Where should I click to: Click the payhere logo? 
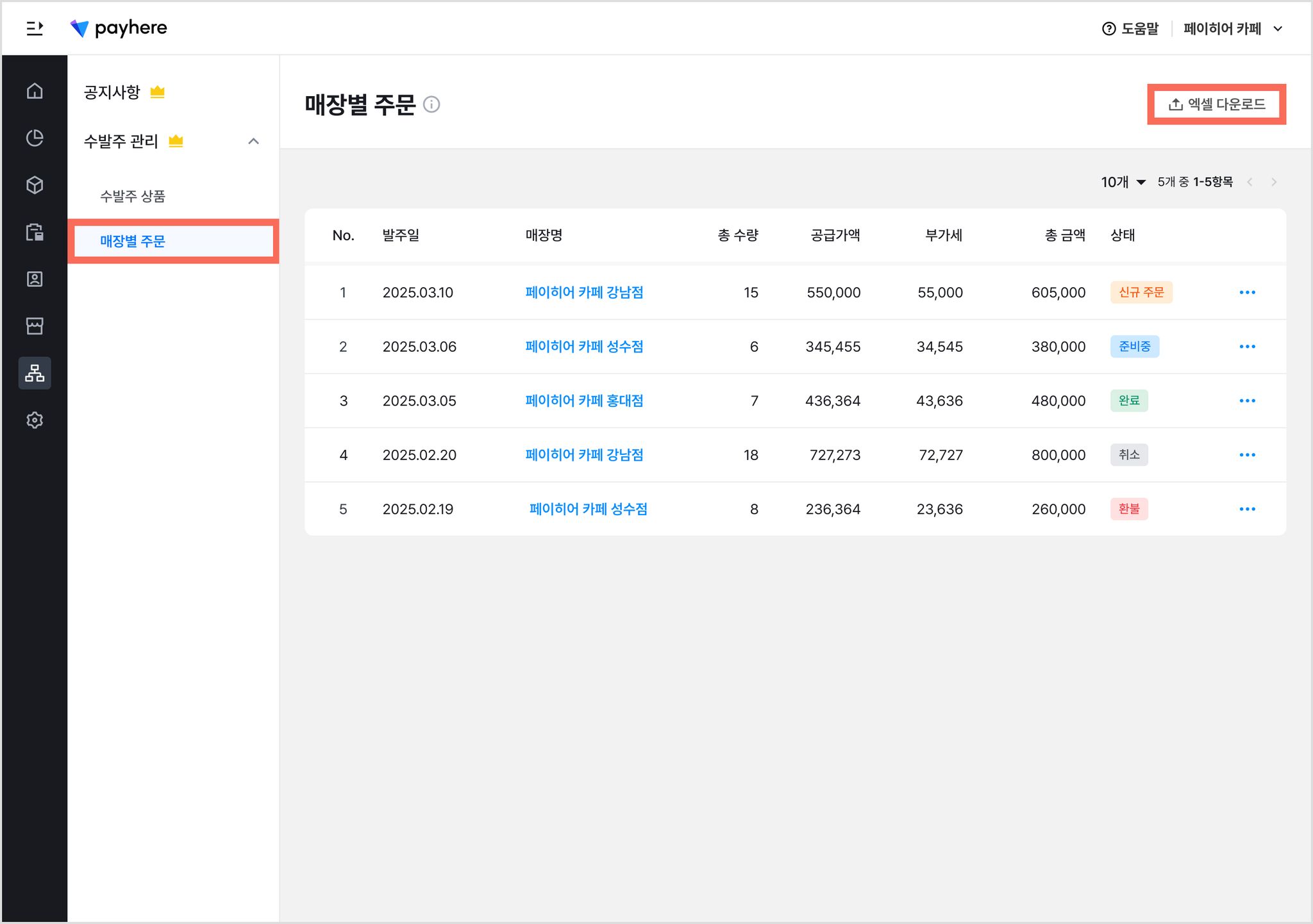tap(119, 28)
